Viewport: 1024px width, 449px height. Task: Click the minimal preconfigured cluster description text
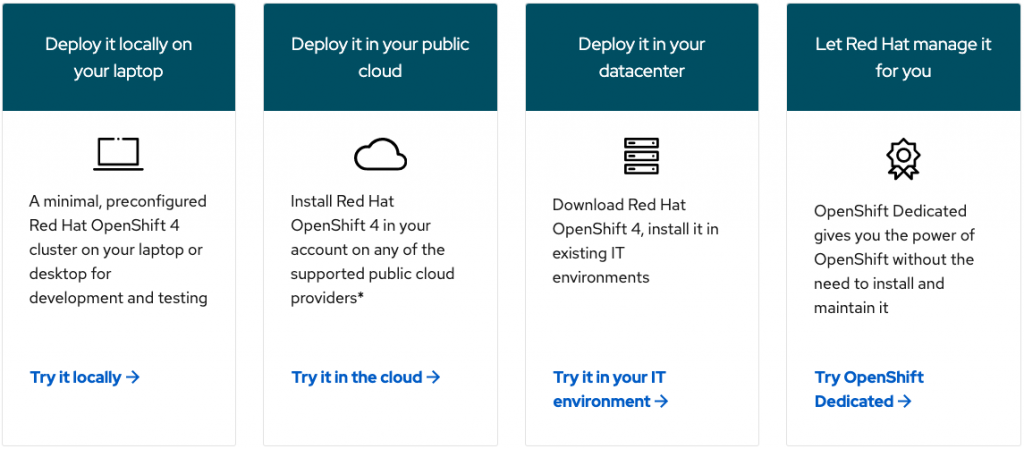(118, 249)
